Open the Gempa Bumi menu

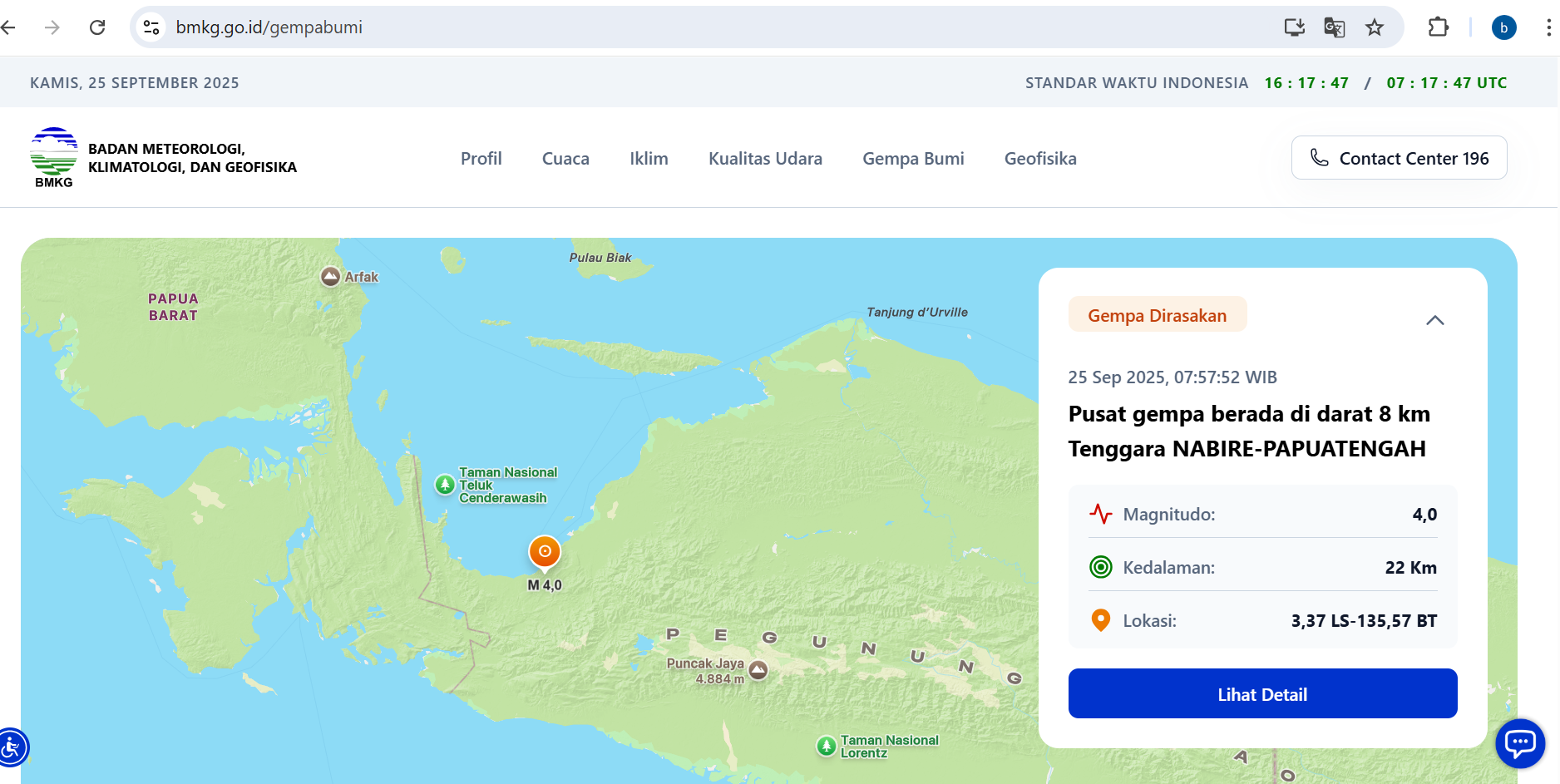[x=913, y=158]
